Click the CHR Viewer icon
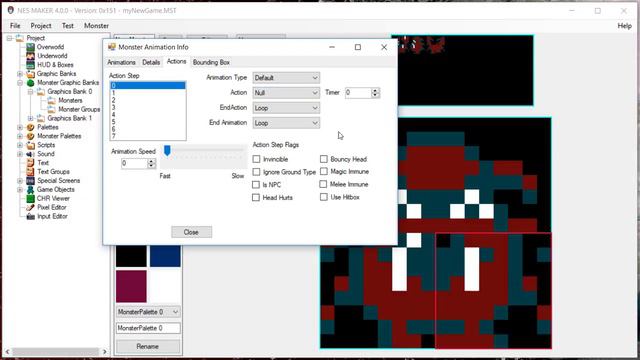The width and height of the screenshot is (640, 360). point(31,199)
